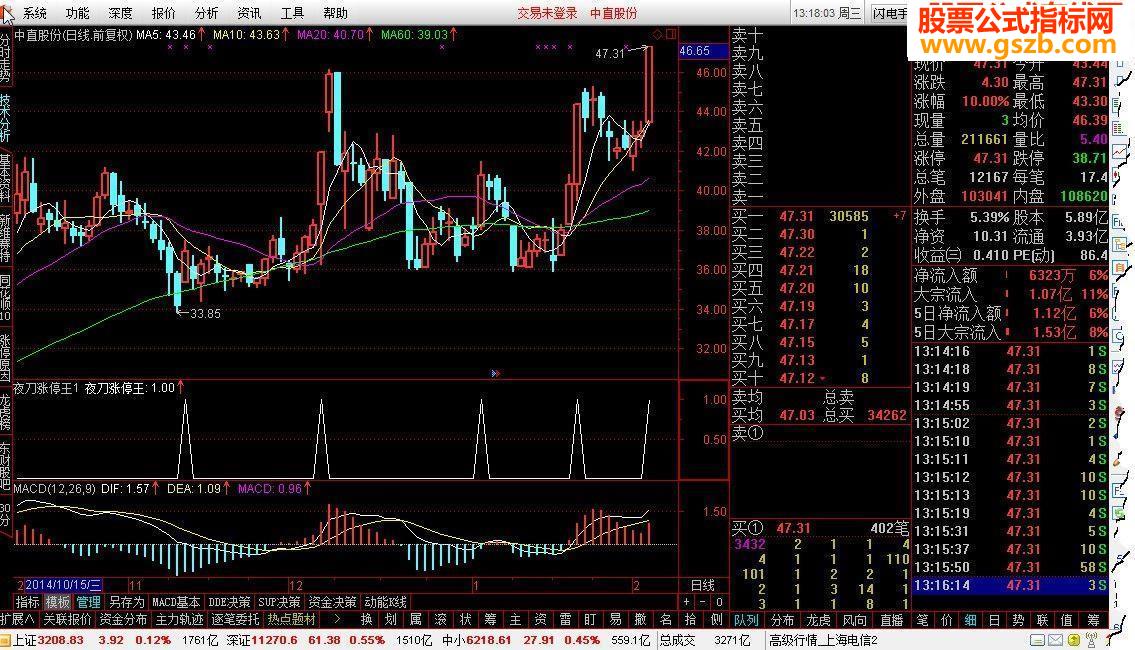Select the 直播 tab under order book
Viewport: 1135px width, 650px height.
(891, 620)
